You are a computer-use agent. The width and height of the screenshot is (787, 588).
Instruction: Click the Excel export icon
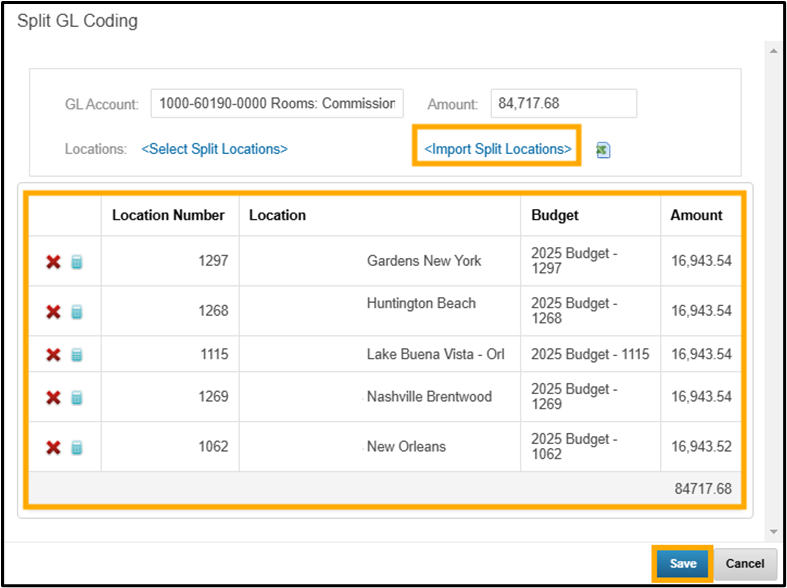point(603,150)
